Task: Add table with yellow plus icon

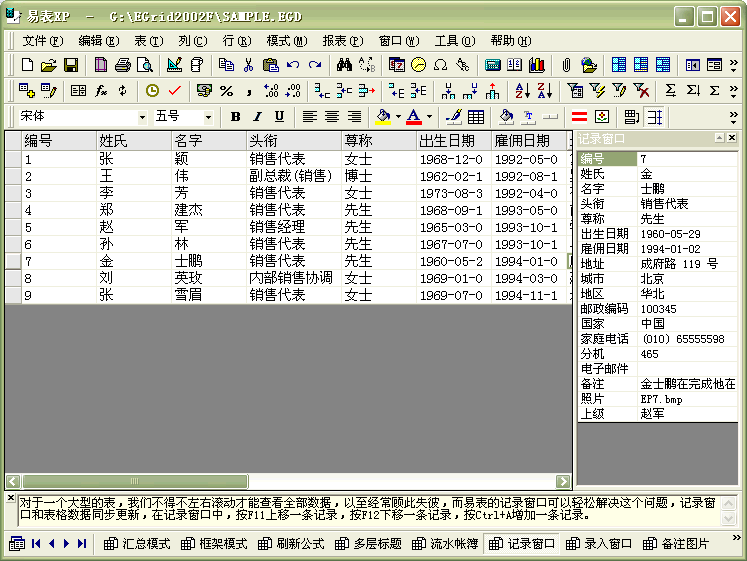Action: (27, 90)
